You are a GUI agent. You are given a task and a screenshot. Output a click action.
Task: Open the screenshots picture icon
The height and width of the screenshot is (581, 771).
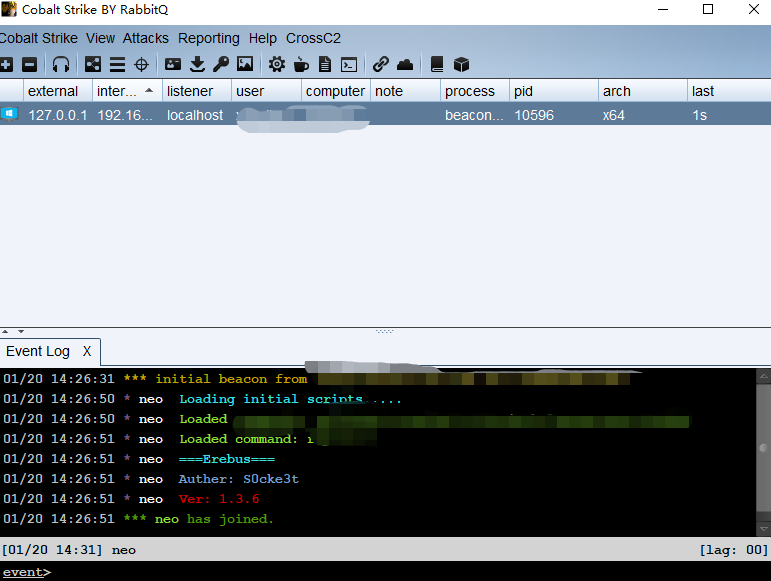(244, 65)
